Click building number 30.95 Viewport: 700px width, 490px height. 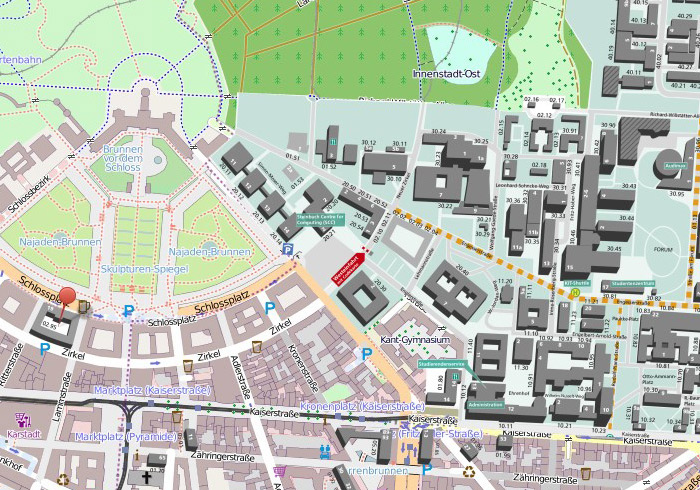click(677, 194)
